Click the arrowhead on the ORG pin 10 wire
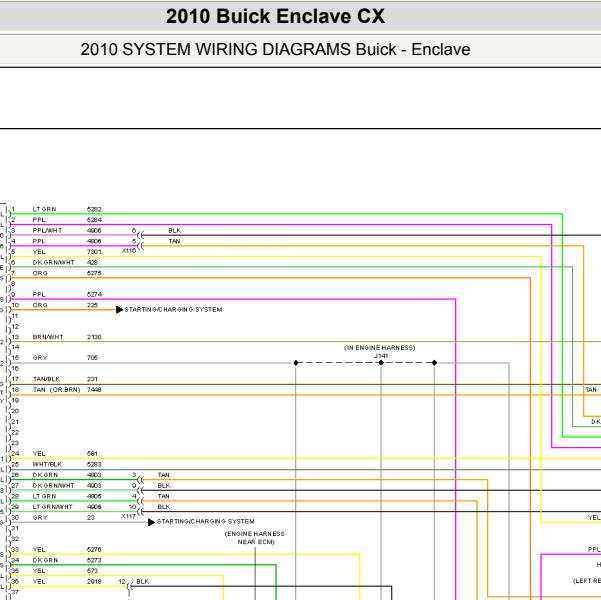This screenshot has height=600, width=601. pyautogui.click(x=119, y=310)
